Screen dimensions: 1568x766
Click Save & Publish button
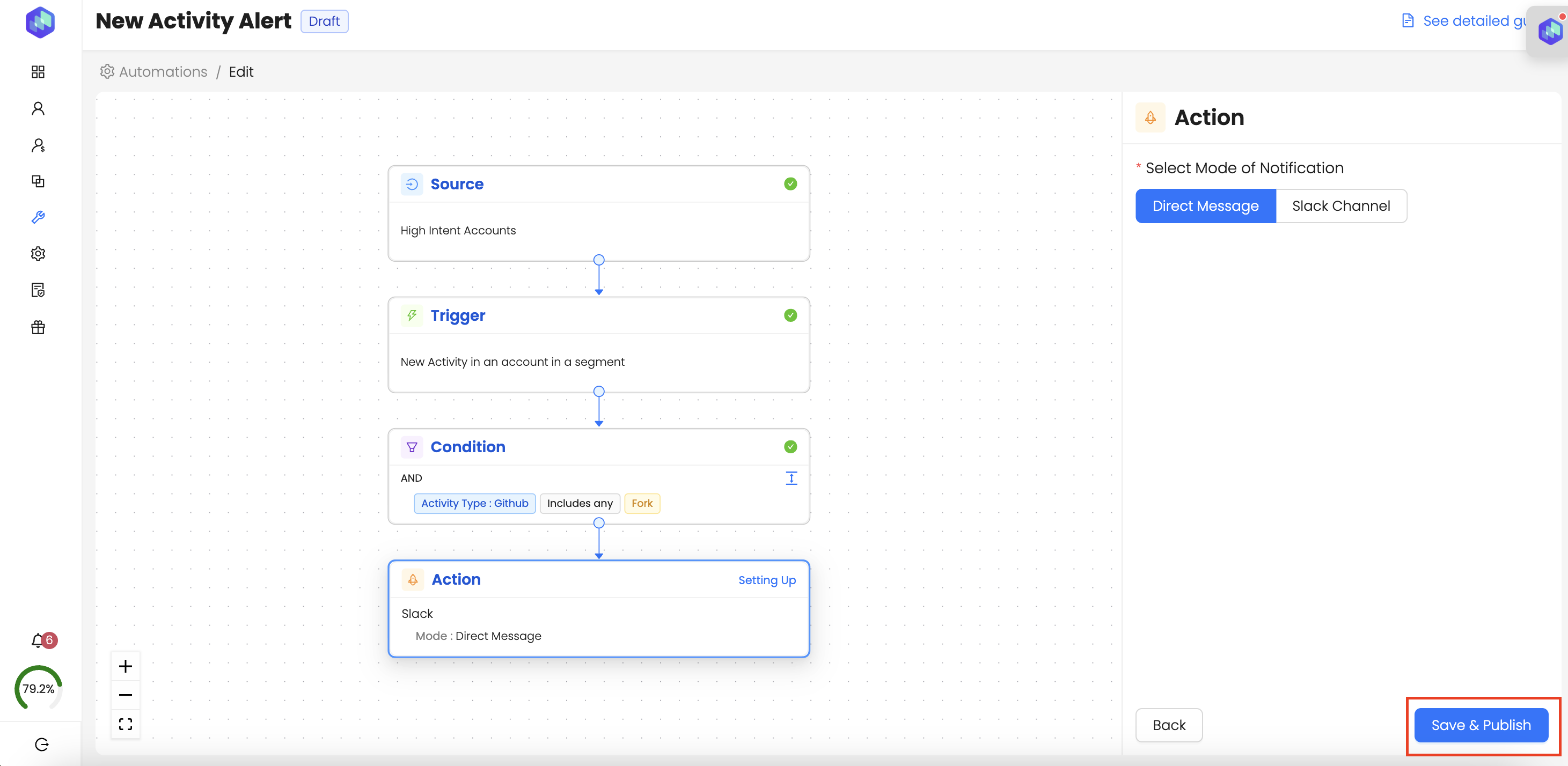1481,725
